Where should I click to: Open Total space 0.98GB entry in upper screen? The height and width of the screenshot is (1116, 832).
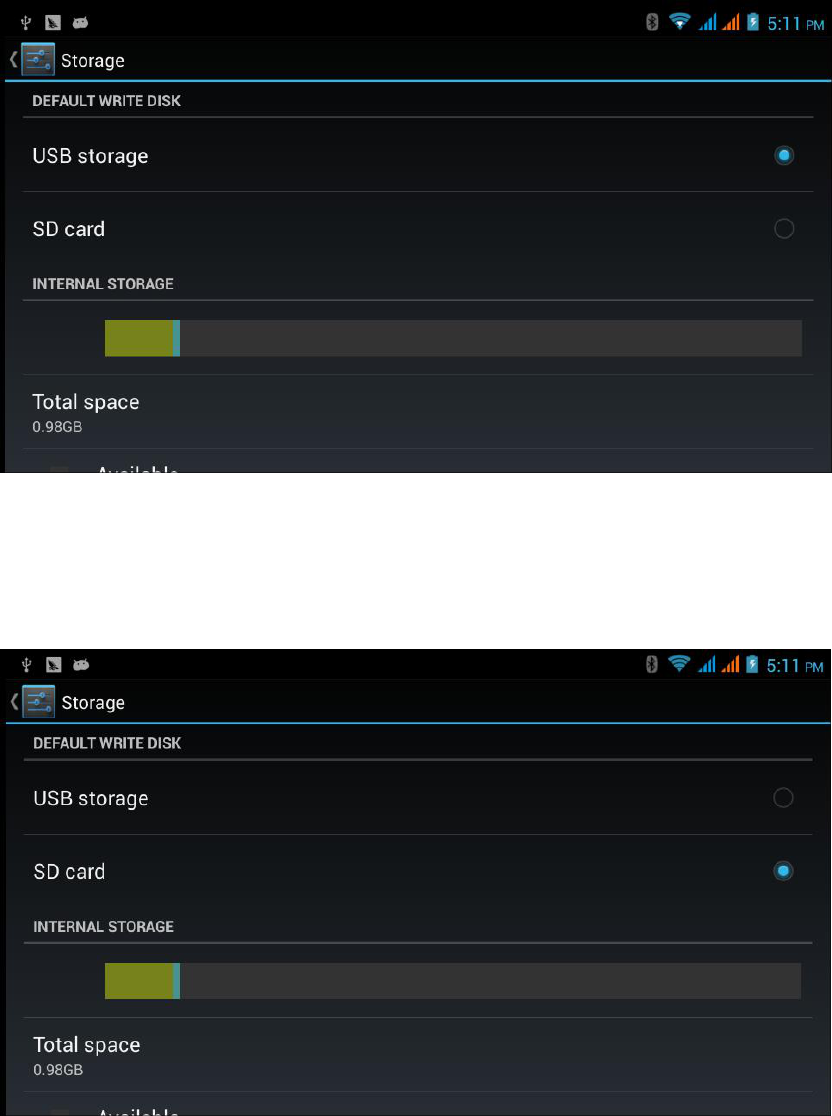[x=418, y=412]
